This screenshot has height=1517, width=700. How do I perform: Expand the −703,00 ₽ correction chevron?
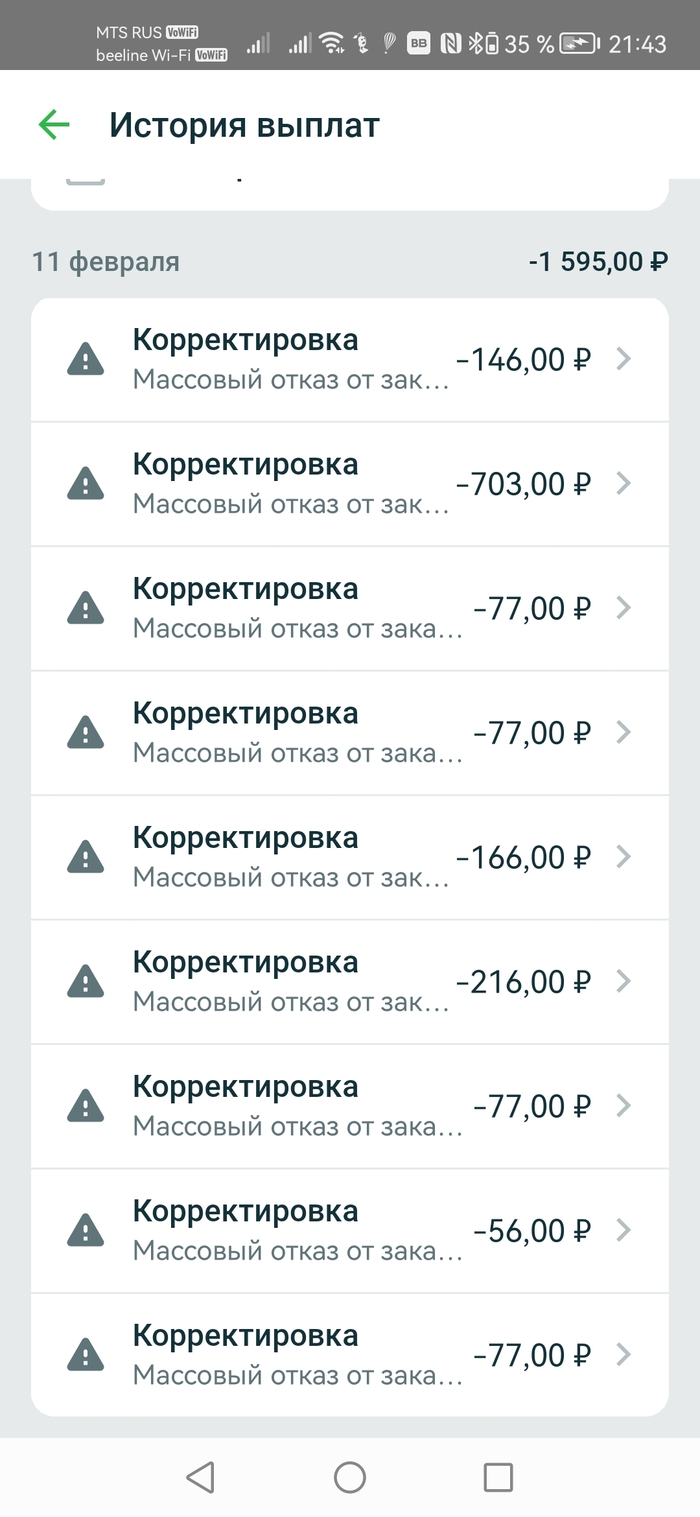pos(623,484)
